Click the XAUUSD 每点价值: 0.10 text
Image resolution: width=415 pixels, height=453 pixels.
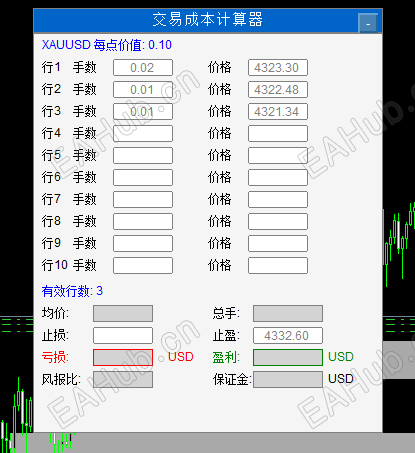click(107, 45)
